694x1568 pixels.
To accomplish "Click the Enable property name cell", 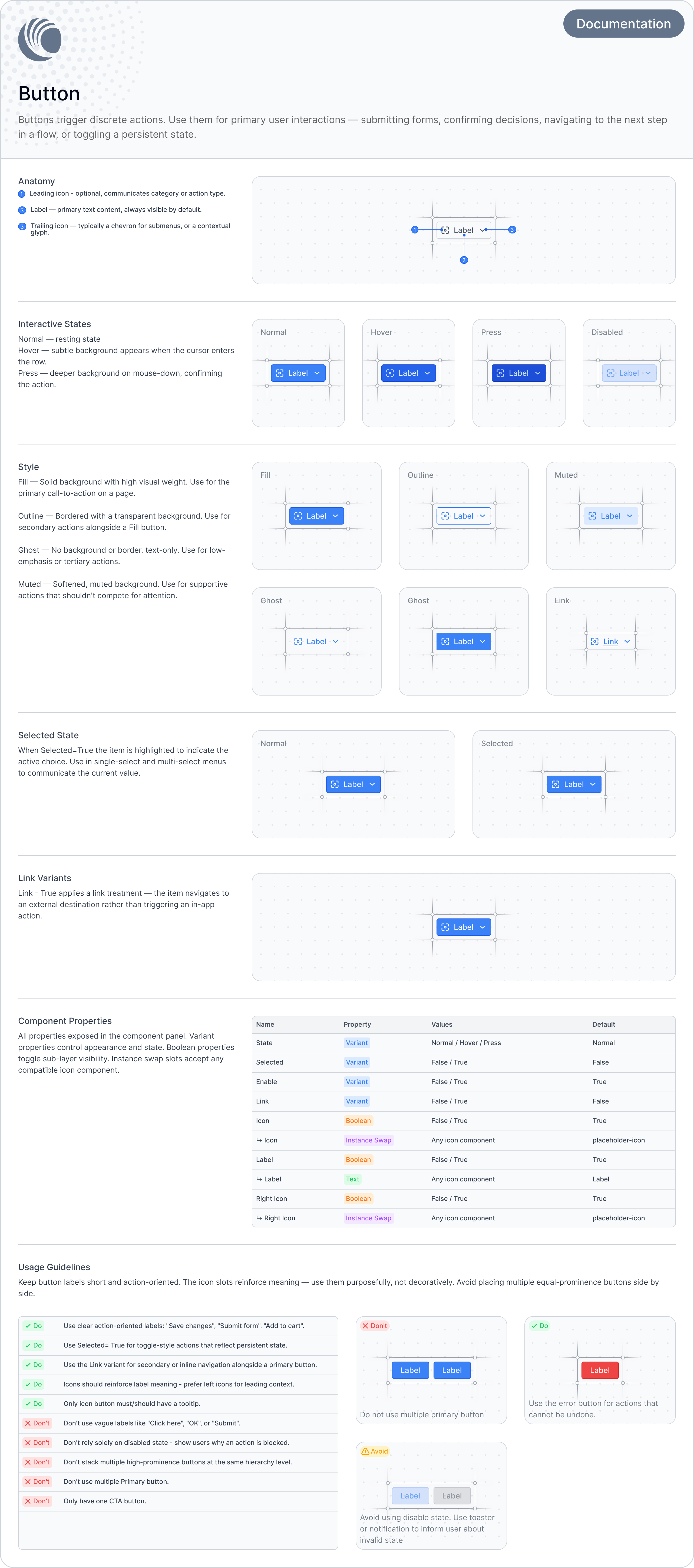I will [267, 1082].
